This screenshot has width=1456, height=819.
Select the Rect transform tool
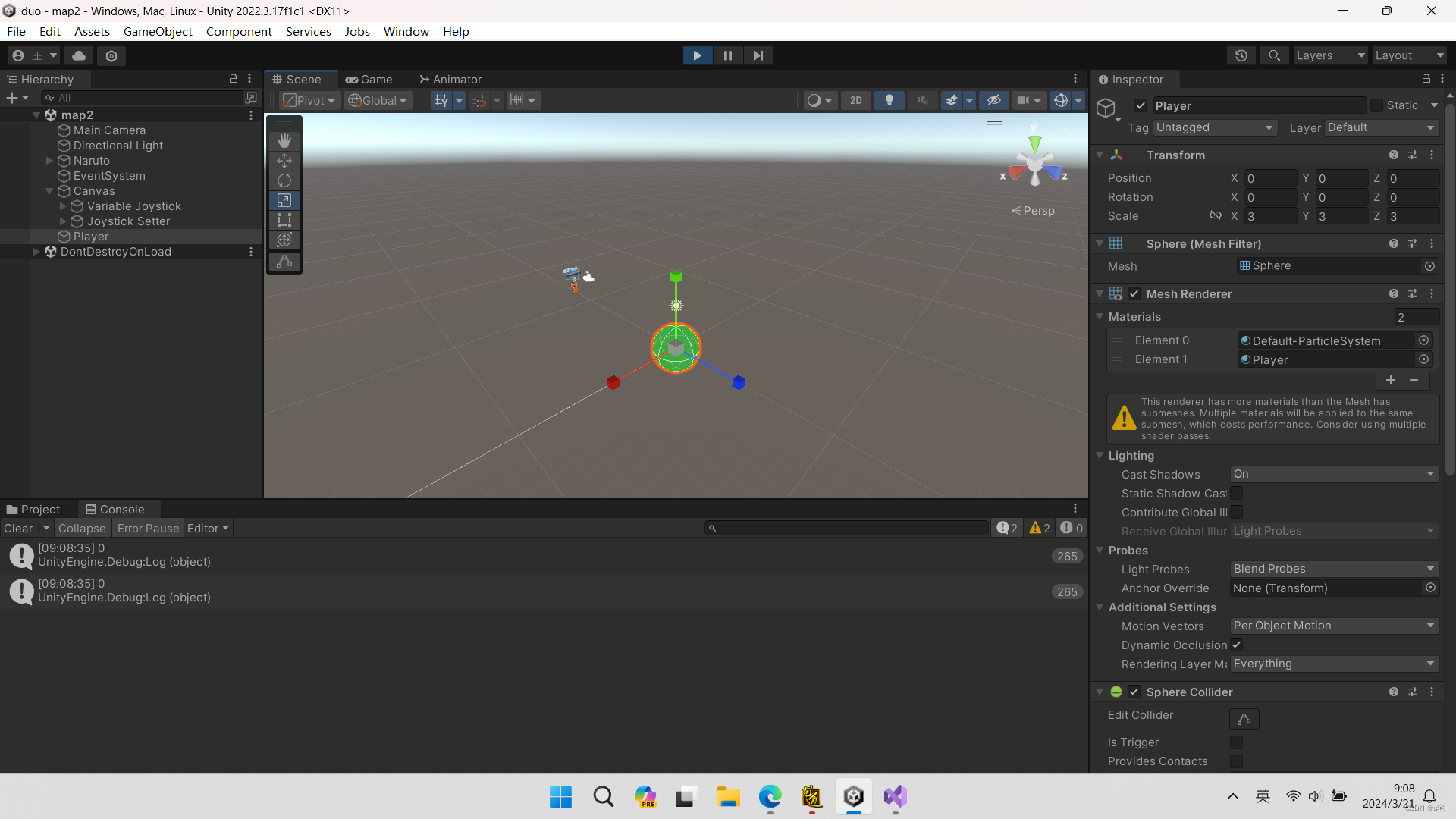tap(284, 220)
